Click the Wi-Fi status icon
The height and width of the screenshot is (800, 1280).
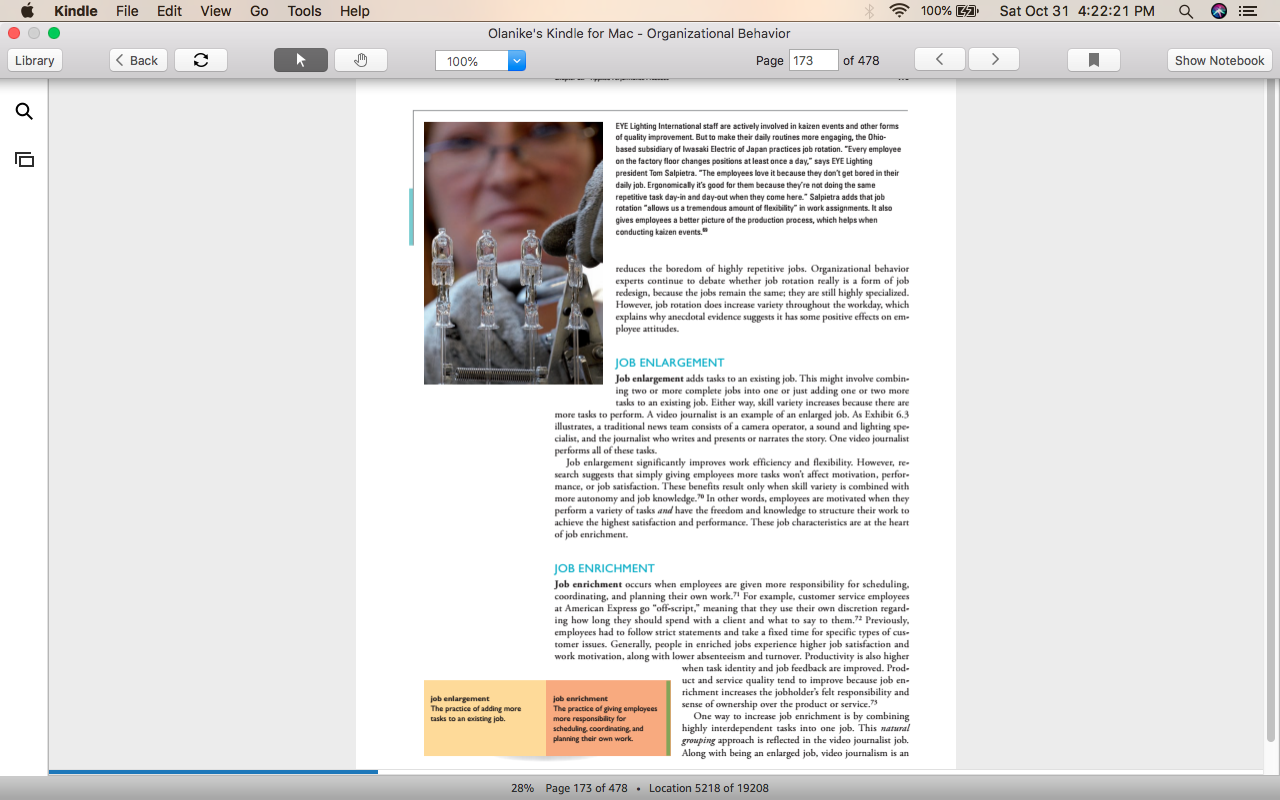coord(899,11)
